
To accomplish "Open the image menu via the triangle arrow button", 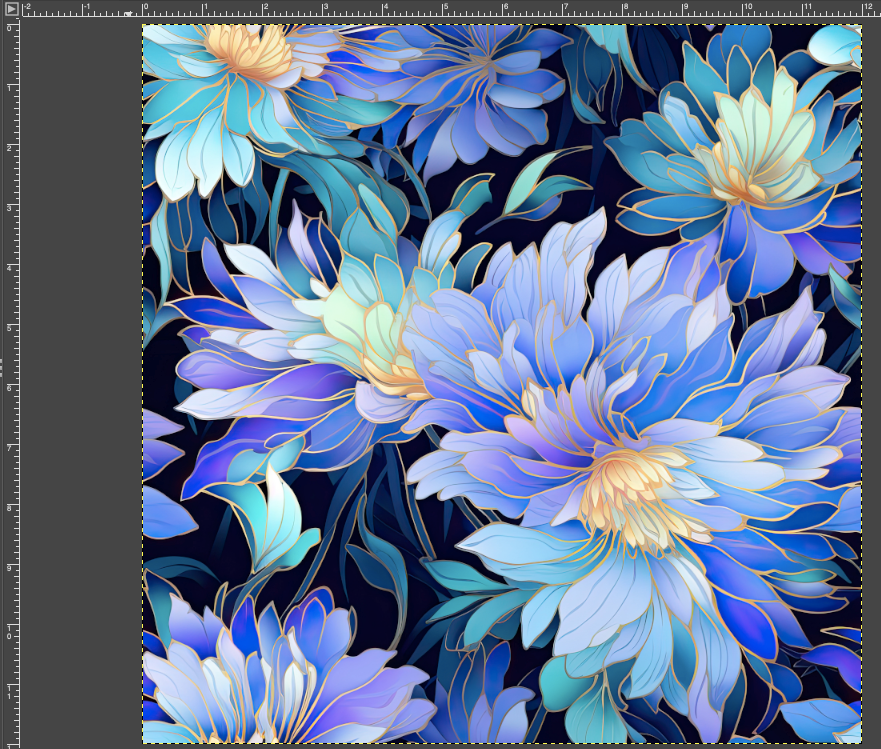I will 12,9.
